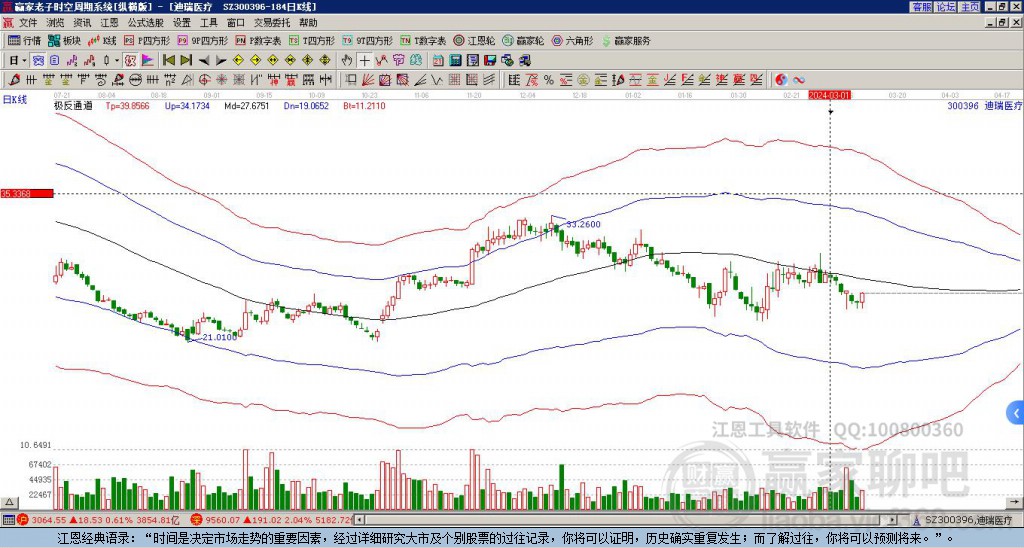Viewport: 1024px width, 548px height.
Task: Select the hand pan tool
Action: point(347,61)
